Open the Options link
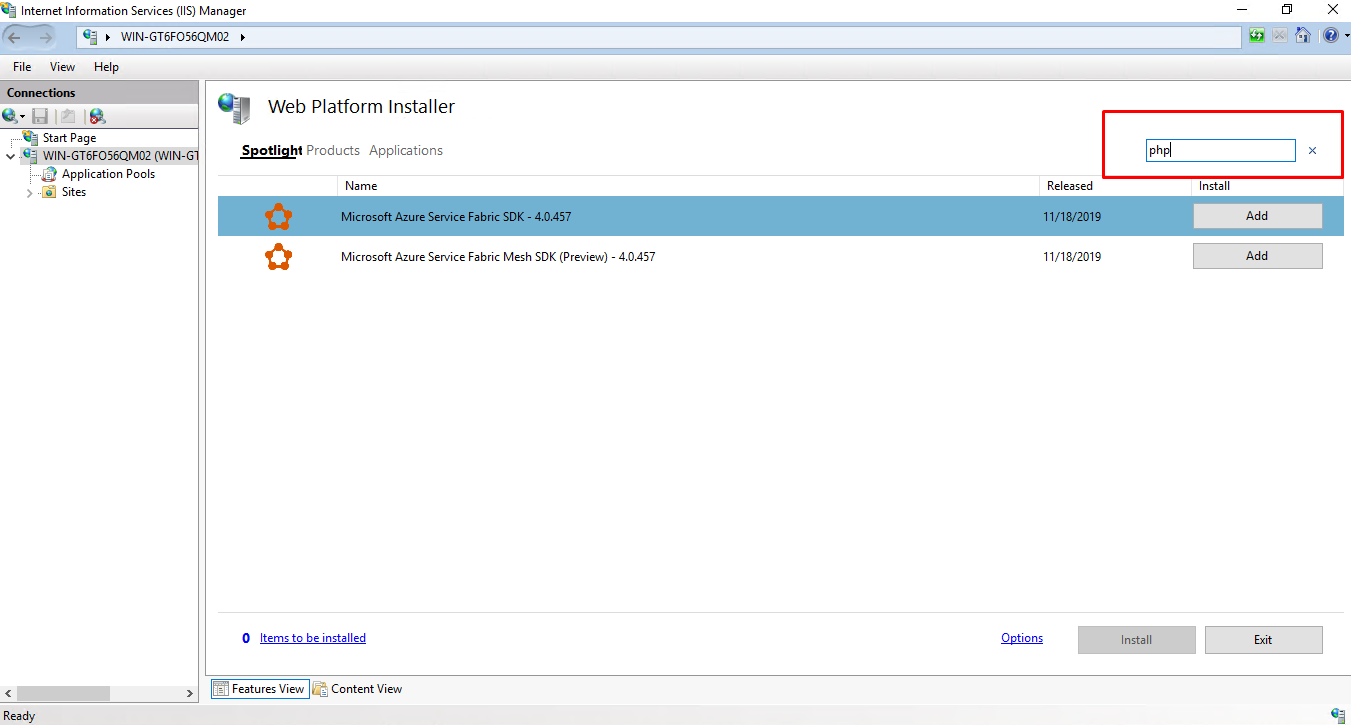 pos(1022,638)
